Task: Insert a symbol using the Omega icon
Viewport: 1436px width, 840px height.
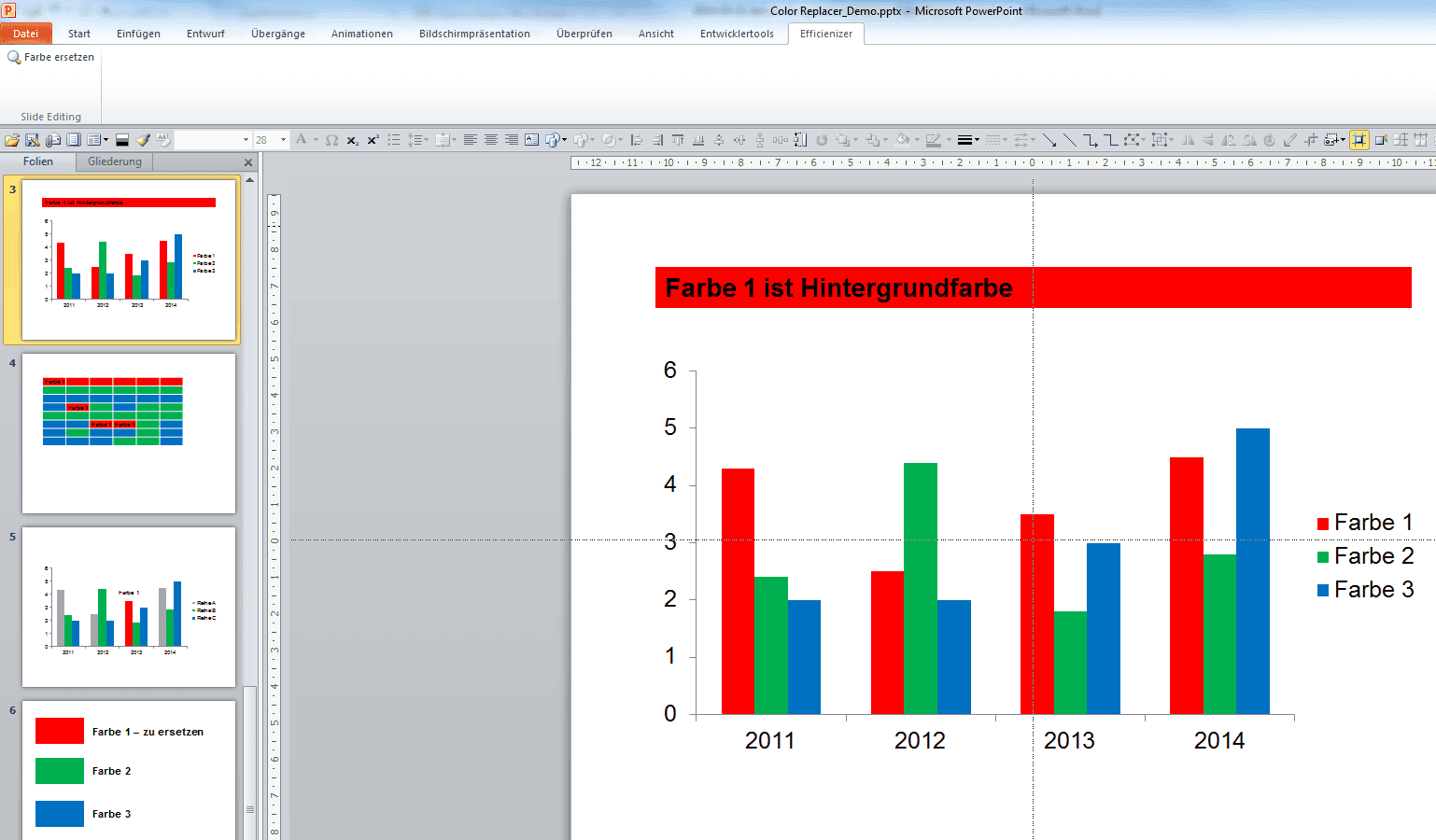Action: coord(331,139)
